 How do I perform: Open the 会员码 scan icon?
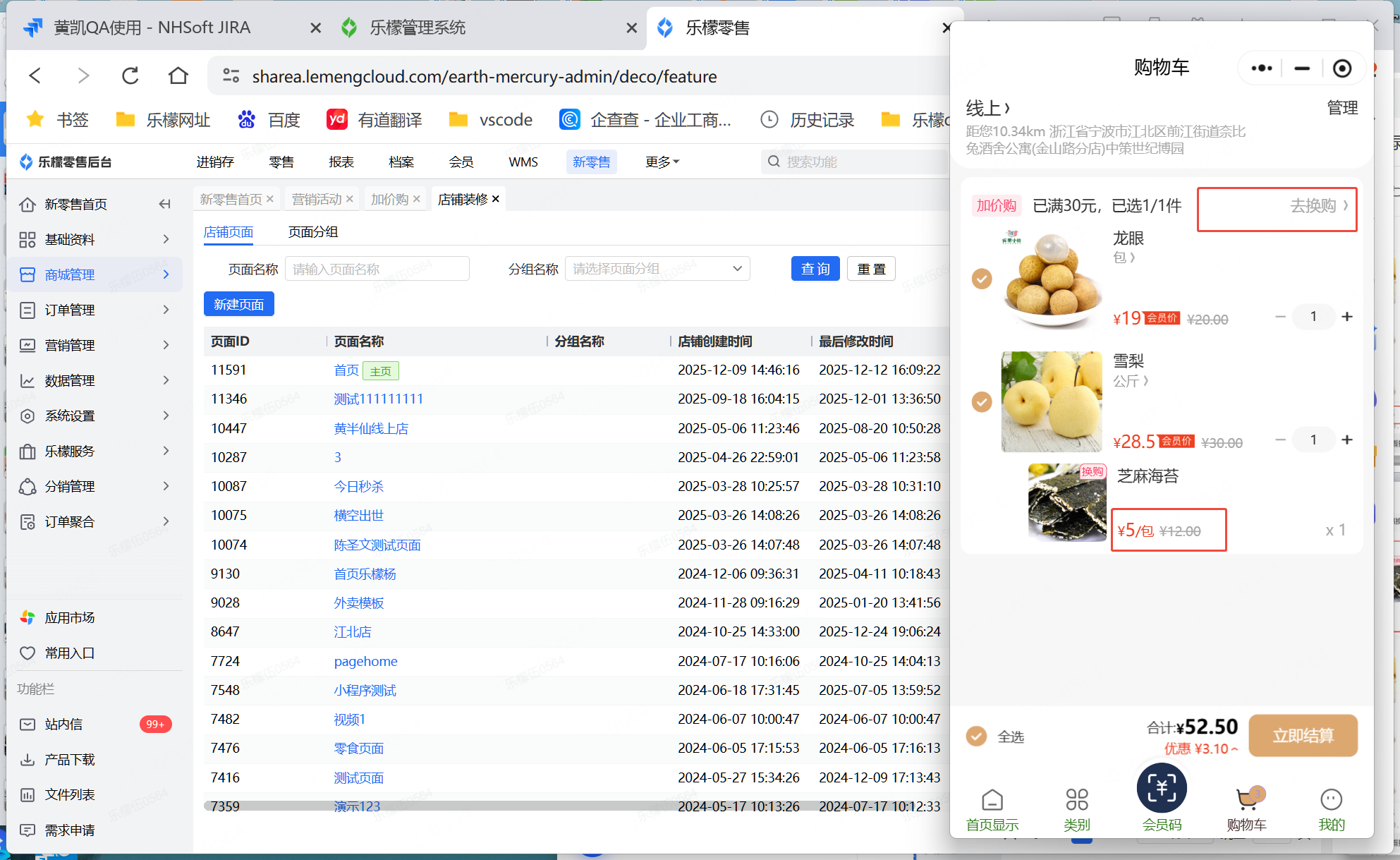pyautogui.click(x=1161, y=789)
